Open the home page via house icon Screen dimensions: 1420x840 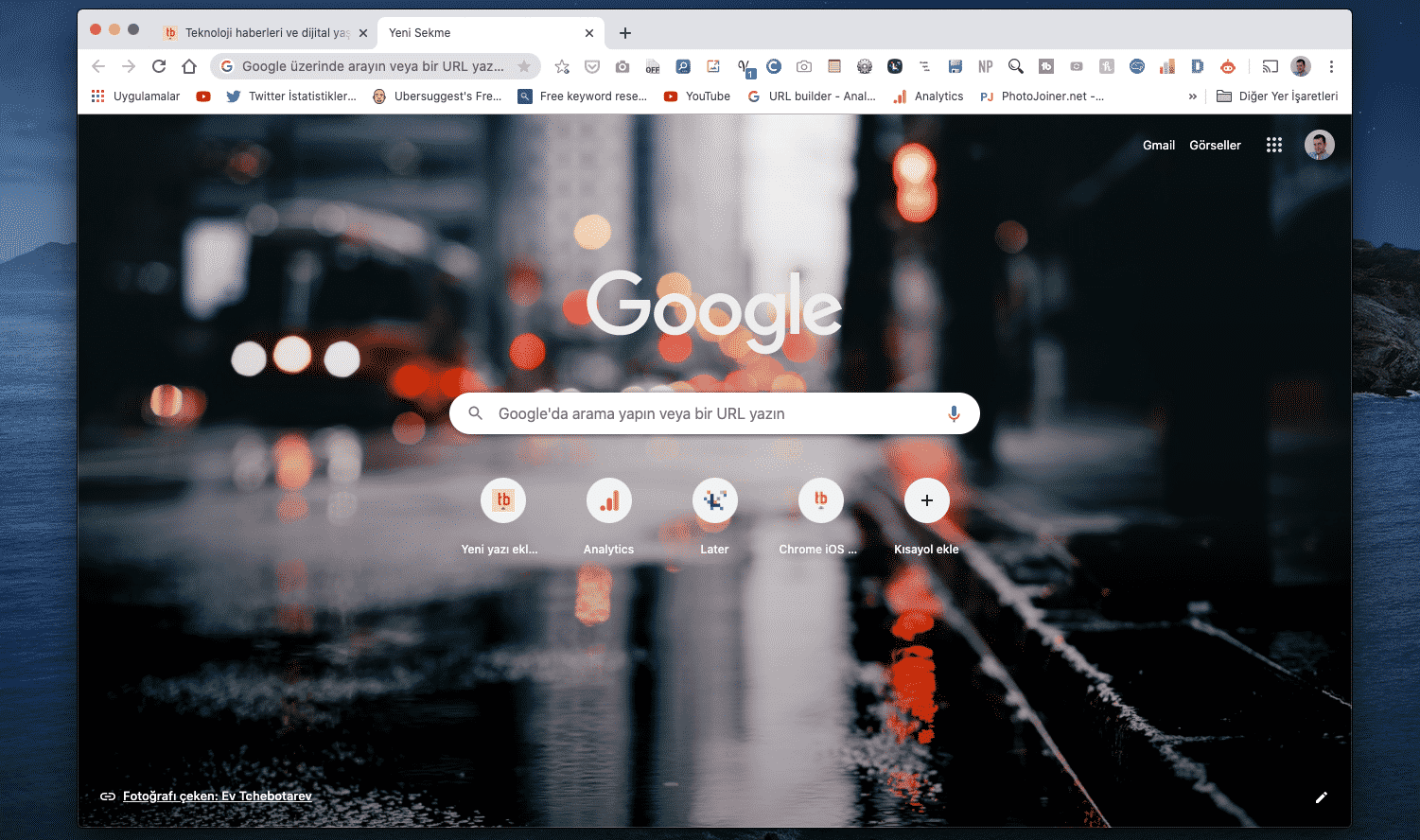[x=189, y=66]
